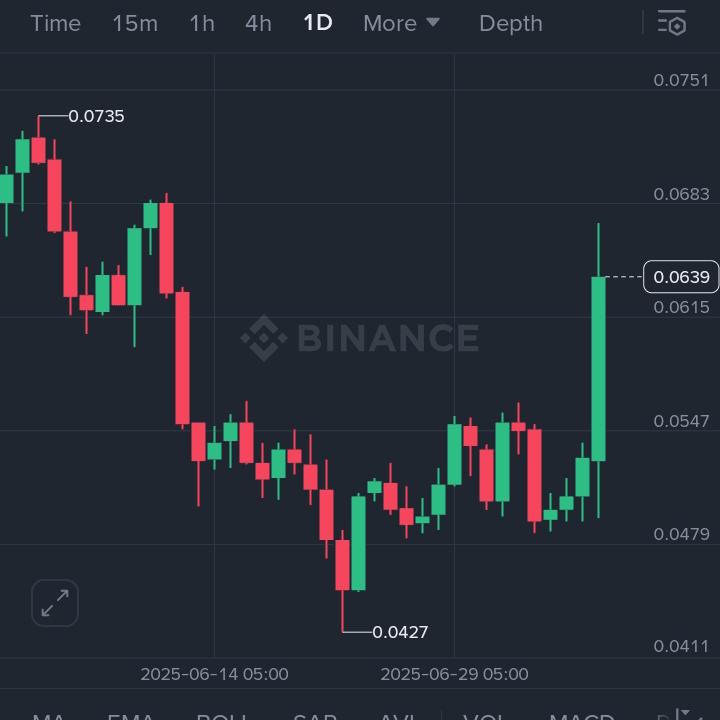Click the Binance logo watermark
Viewport: 720px width, 720px height.
[x=360, y=338]
